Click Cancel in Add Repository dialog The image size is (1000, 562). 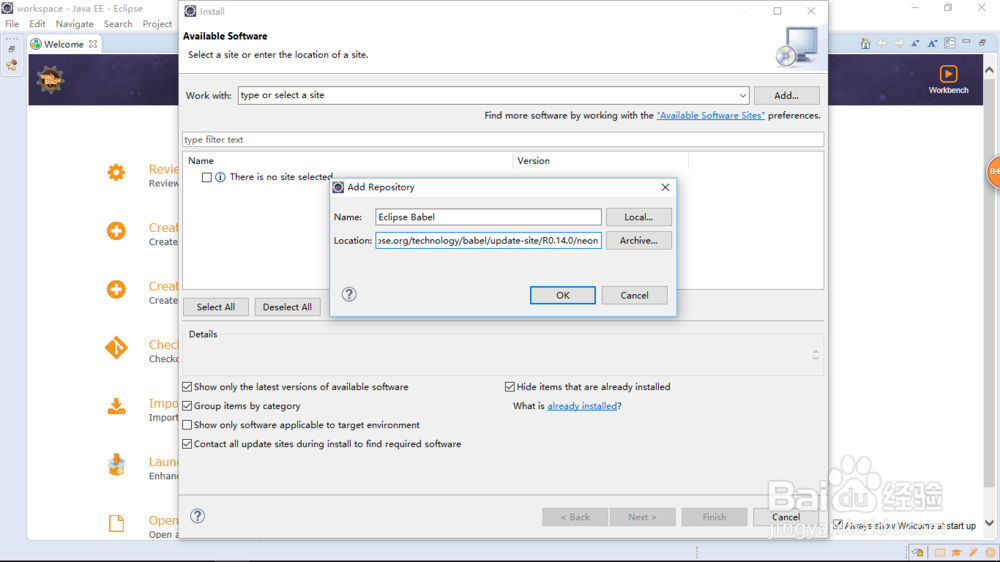click(635, 295)
